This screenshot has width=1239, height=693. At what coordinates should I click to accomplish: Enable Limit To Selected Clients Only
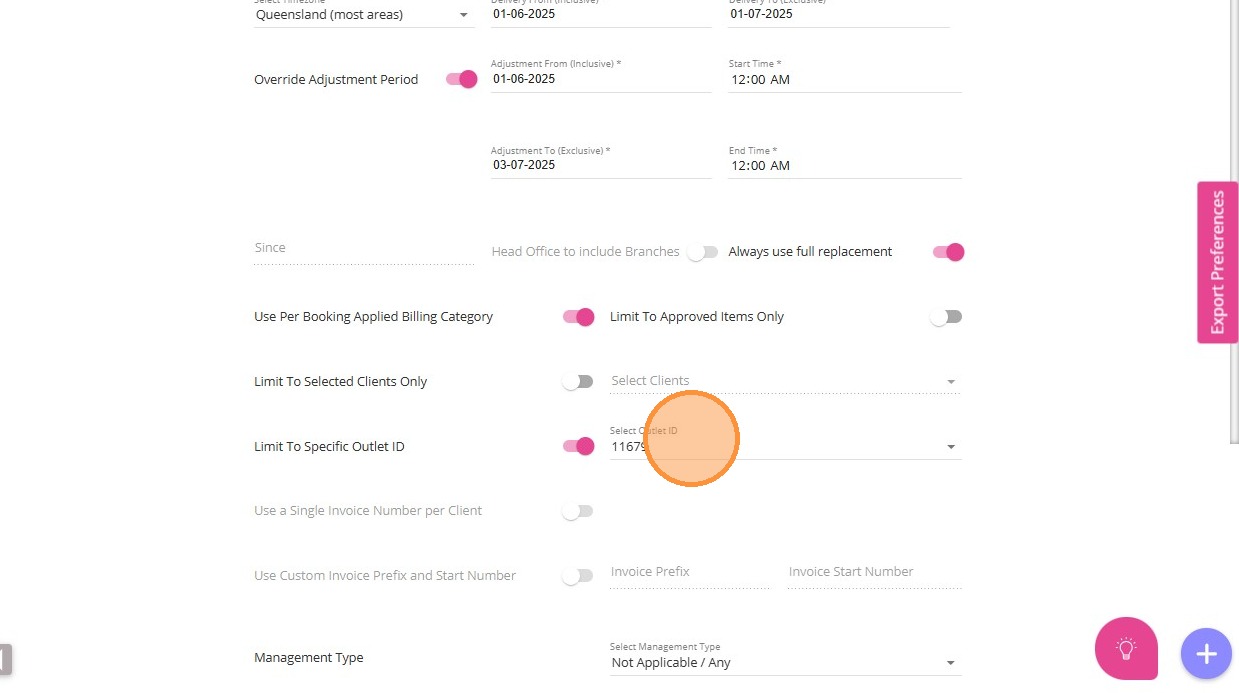pos(578,382)
